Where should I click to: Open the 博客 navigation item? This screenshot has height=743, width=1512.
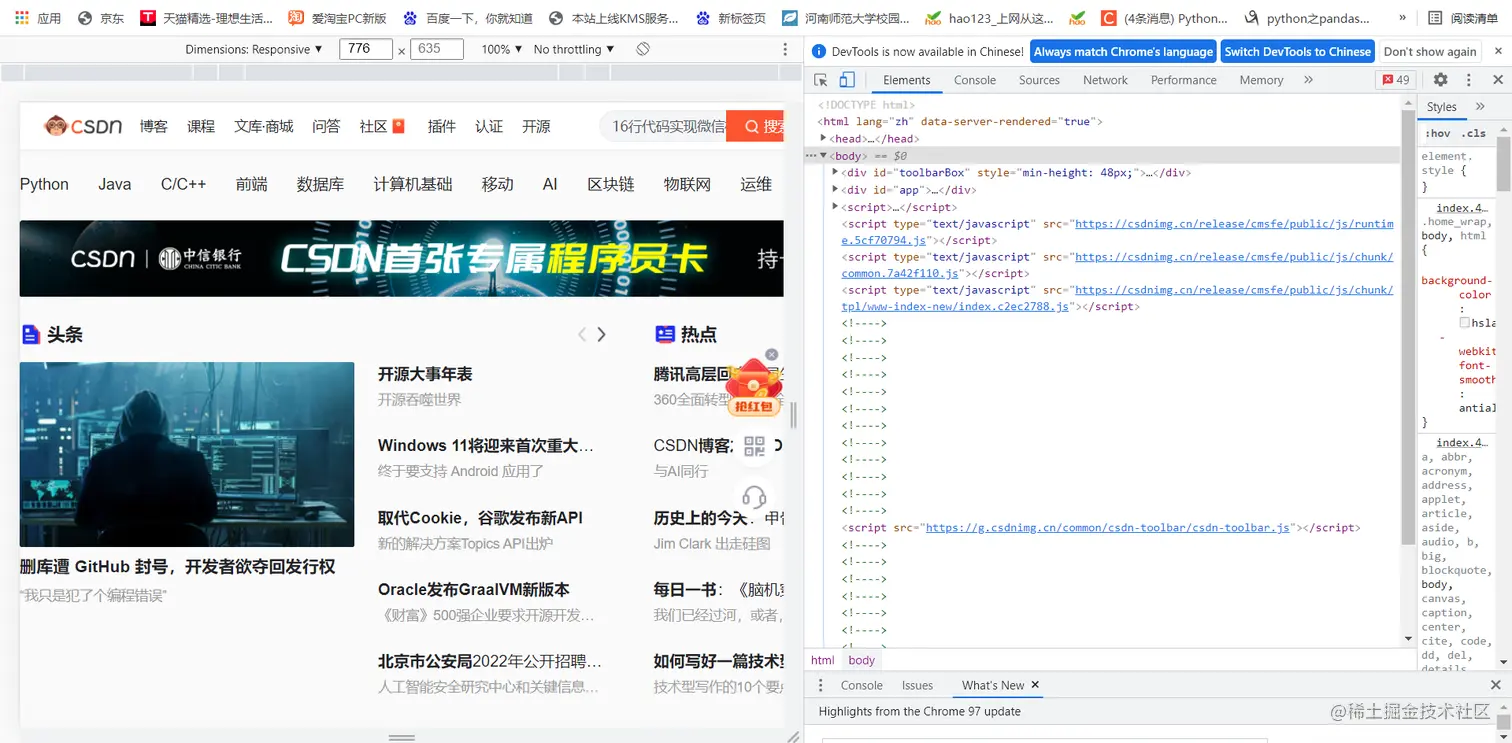154,126
